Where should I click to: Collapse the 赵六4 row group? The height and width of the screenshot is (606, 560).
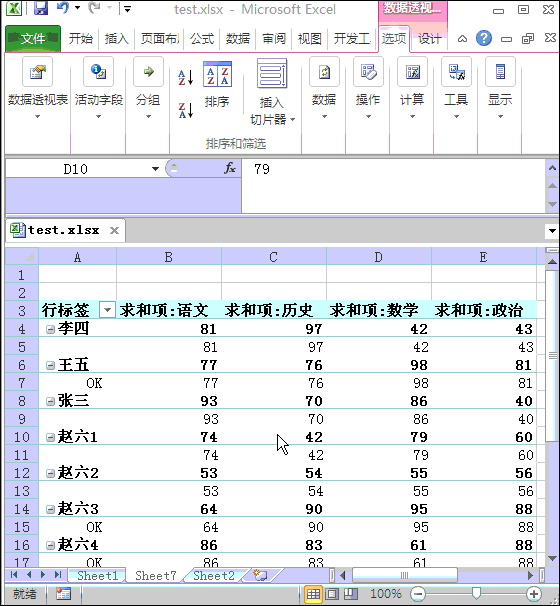tap(50, 545)
